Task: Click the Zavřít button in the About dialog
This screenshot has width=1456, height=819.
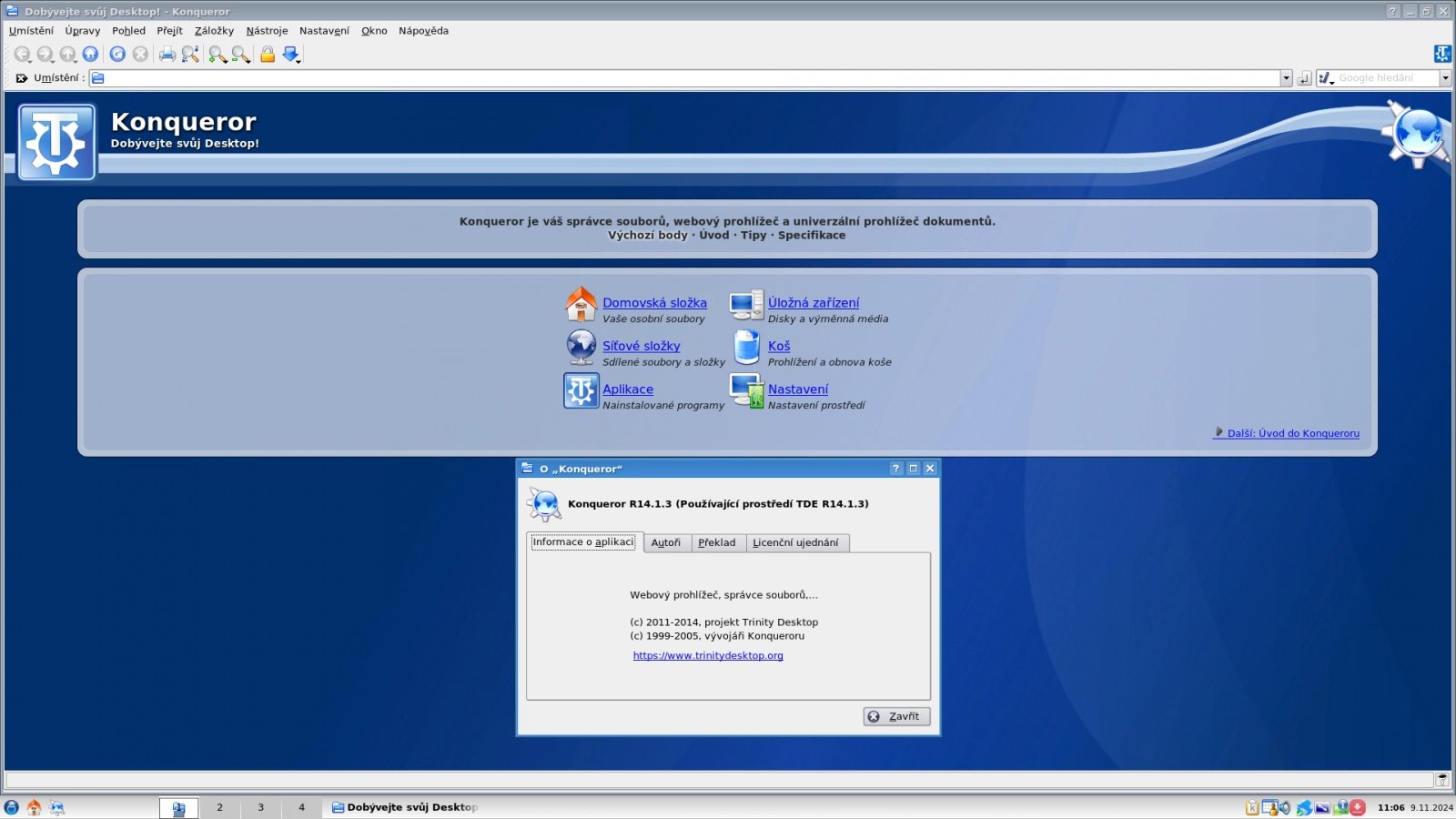Action: click(x=896, y=717)
